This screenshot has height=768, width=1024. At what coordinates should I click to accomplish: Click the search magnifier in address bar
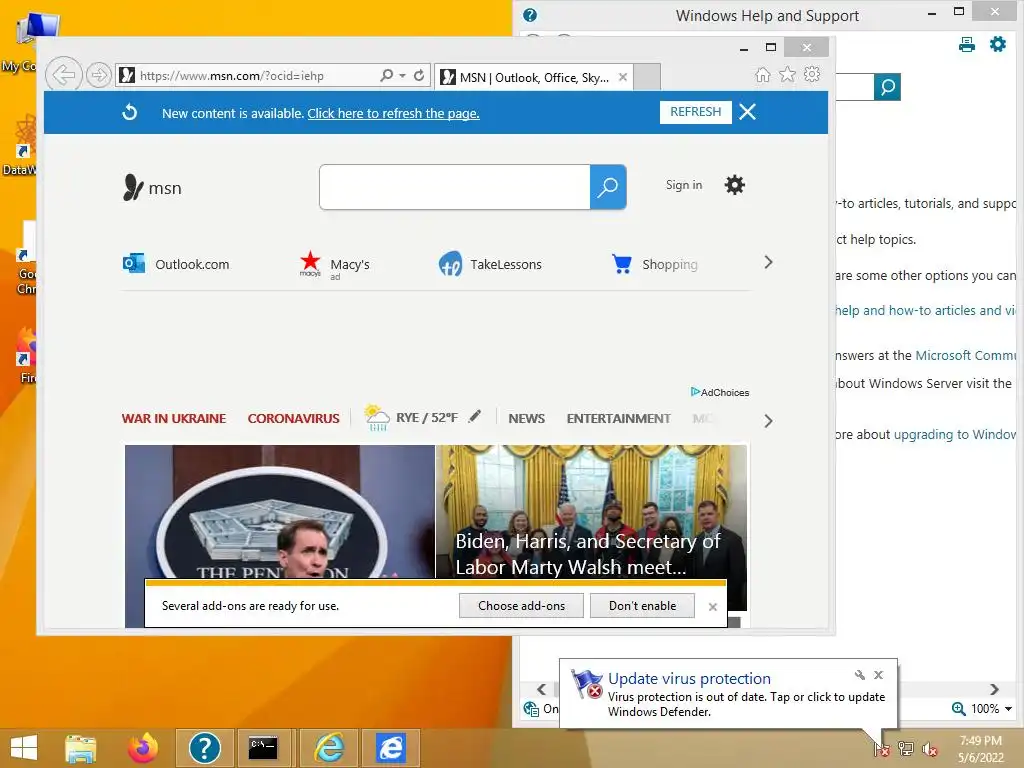click(x=387, y=76)
